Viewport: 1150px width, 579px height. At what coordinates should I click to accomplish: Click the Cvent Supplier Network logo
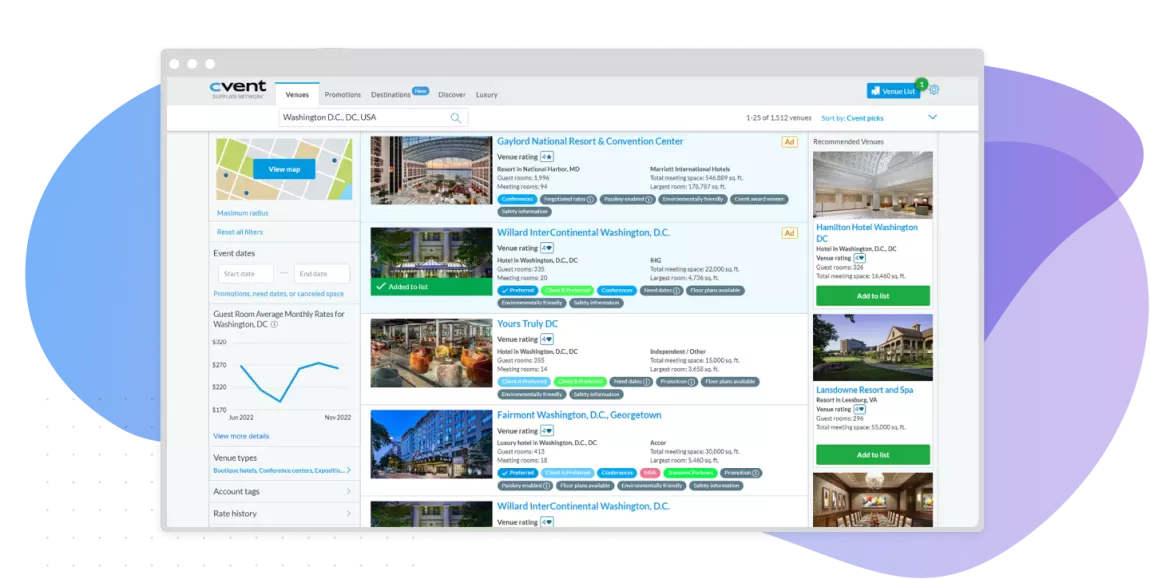238,90
